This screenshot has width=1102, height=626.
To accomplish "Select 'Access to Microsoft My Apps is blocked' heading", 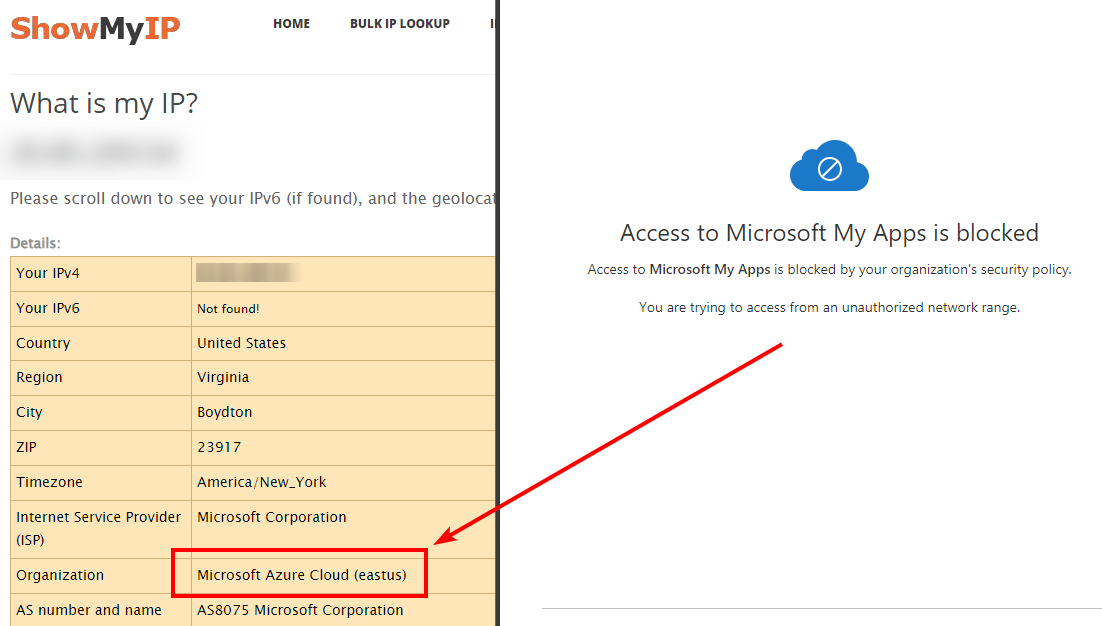I will 829,233.
